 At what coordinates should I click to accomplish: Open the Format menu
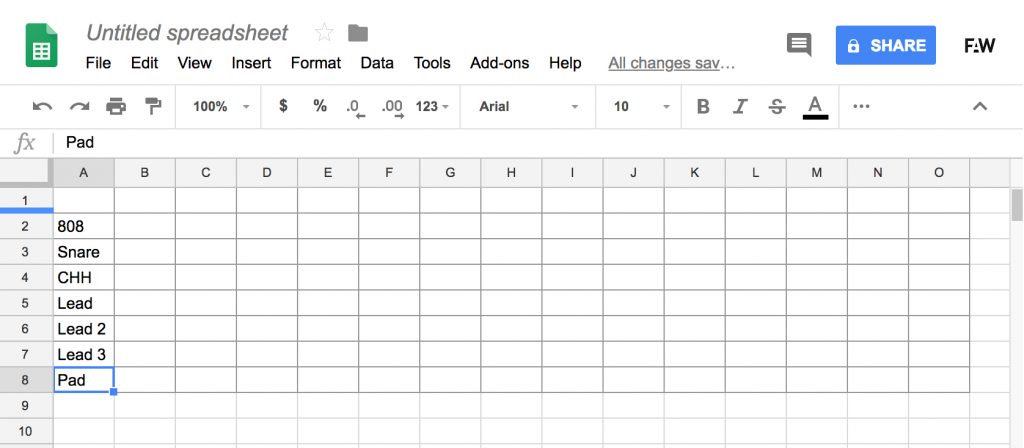pyautogui.click(x=315, y=63)
